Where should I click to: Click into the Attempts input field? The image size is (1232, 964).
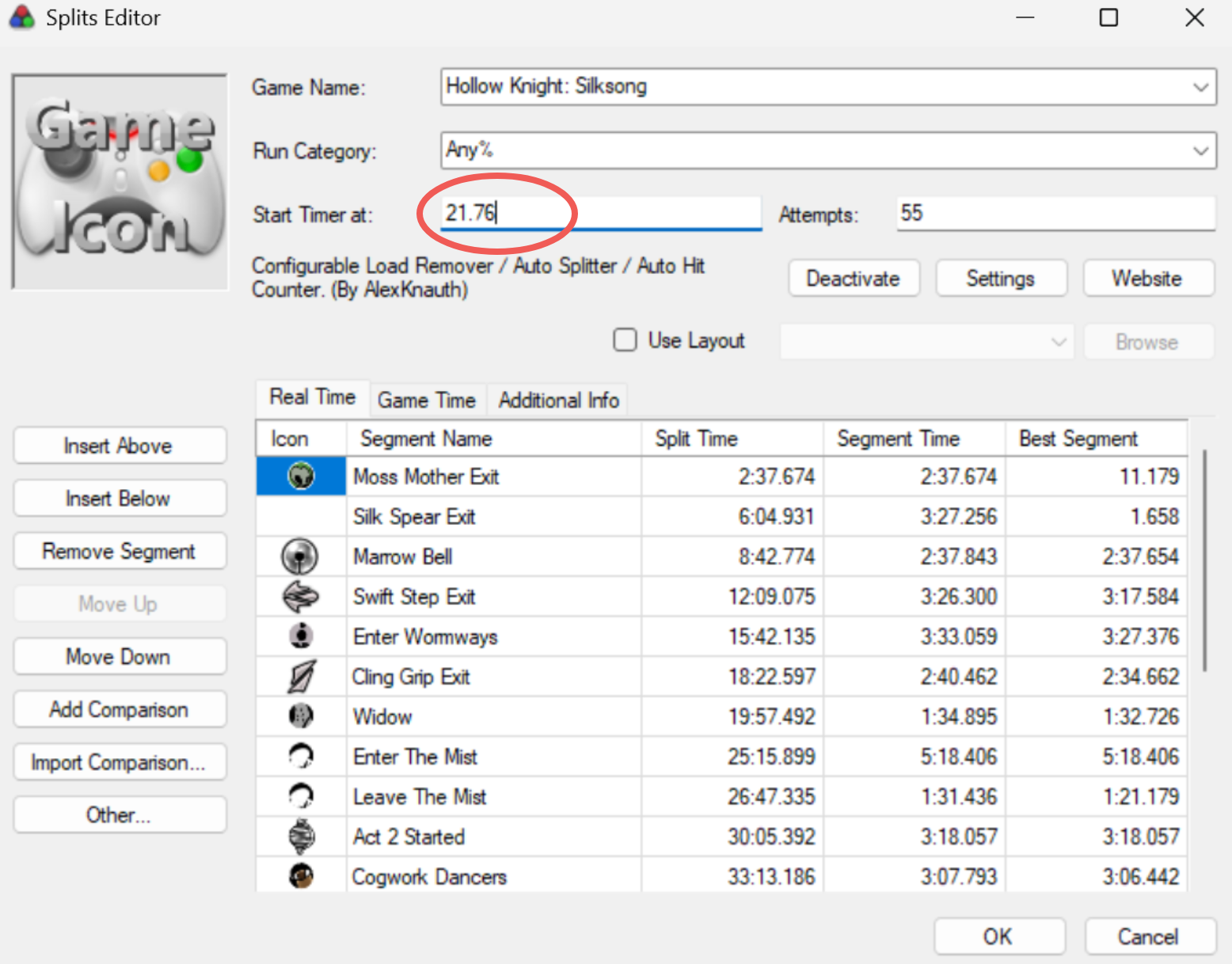coord(1055,214)
